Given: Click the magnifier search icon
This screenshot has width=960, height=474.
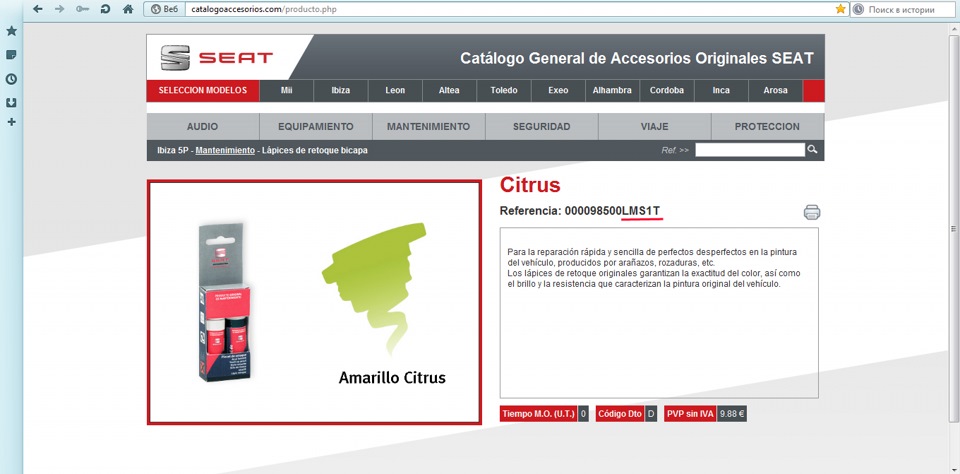Looking at the screenshot, I should (812, 149).
